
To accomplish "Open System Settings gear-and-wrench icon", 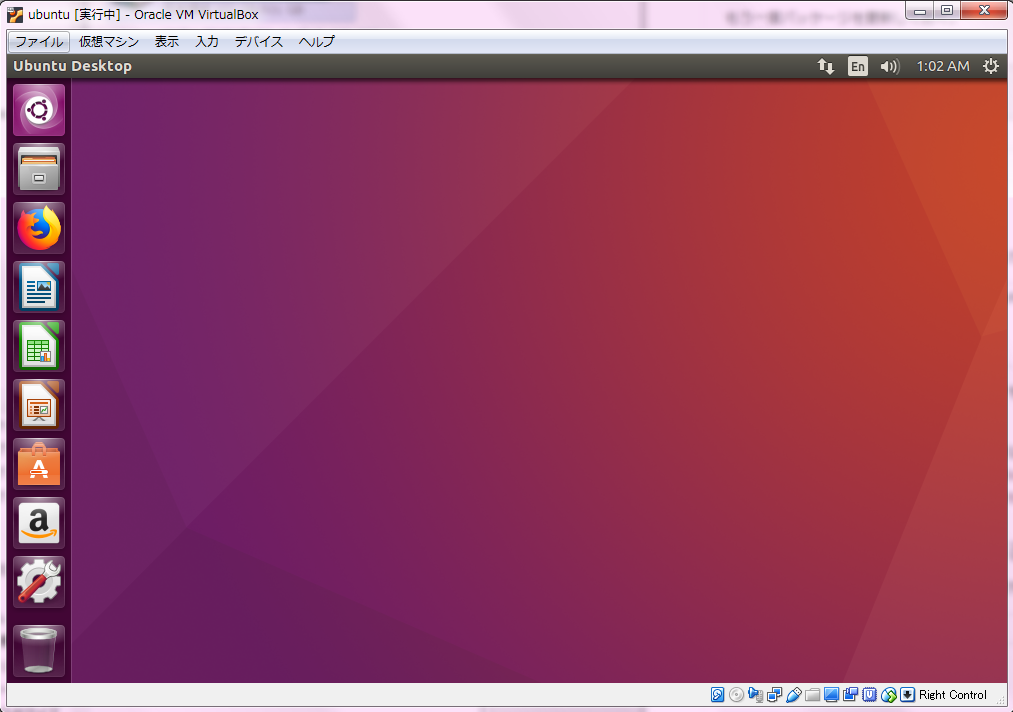I will [39, 582].
